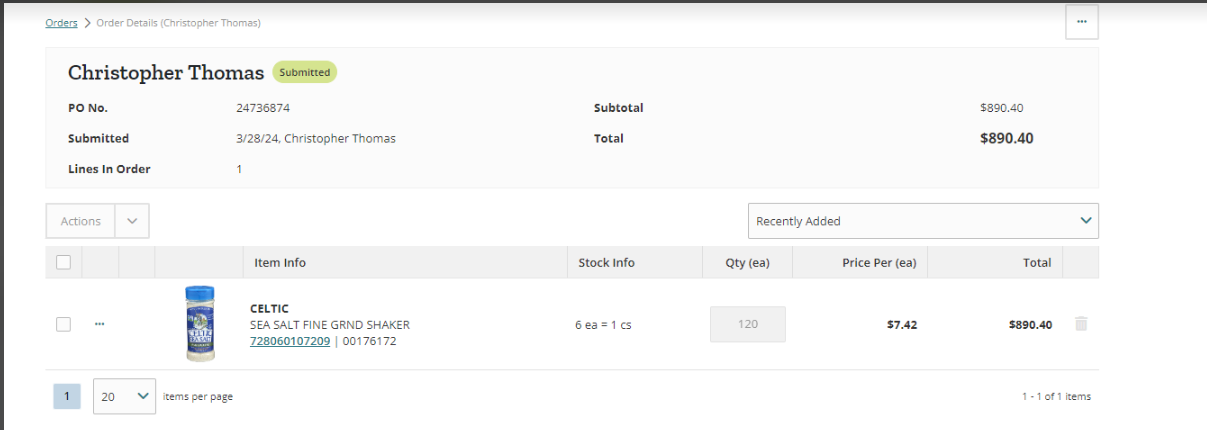Change items per page dropdown from 20
This screenshot has height=430, width=1207.
[x=125, y=396]
